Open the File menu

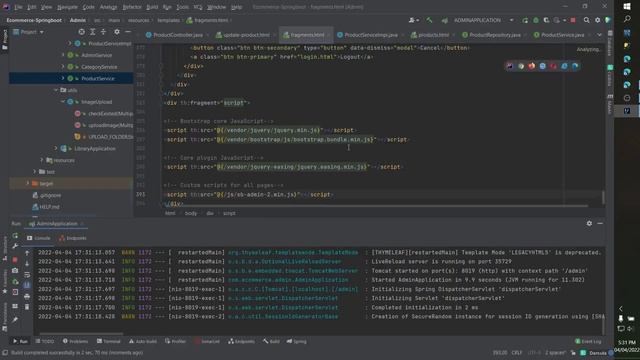[x=18, y=7]
